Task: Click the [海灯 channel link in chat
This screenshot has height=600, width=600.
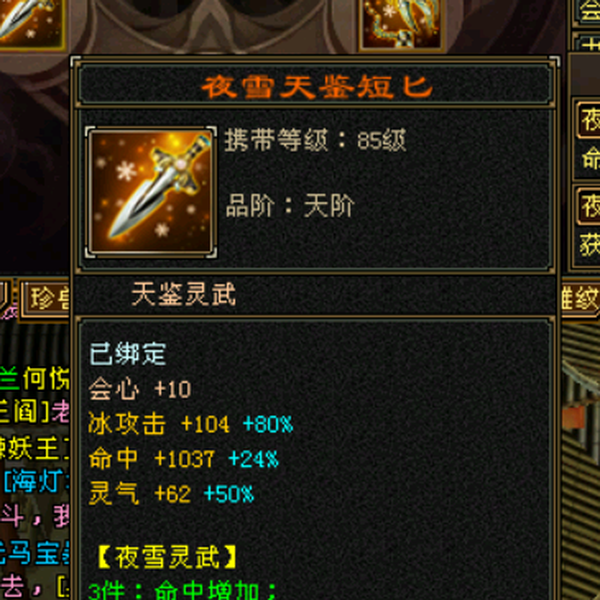Action: coord(36,481)
